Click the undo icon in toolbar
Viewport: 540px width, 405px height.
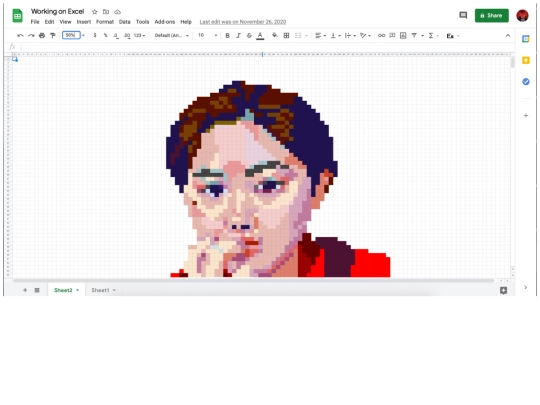(x=20, y=35)
